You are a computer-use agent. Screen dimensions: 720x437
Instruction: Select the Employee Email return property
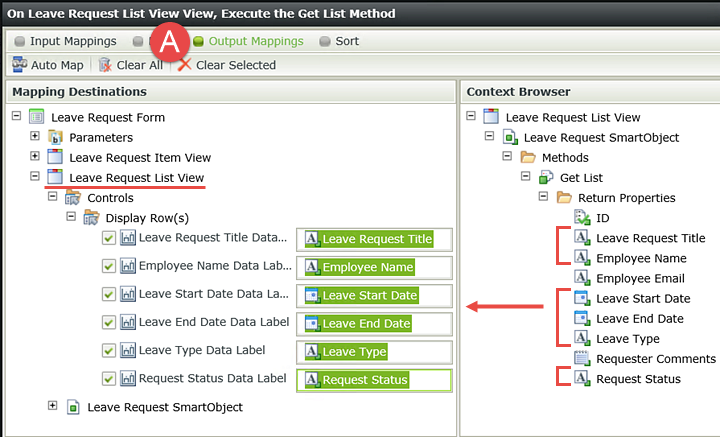point(640,278)
